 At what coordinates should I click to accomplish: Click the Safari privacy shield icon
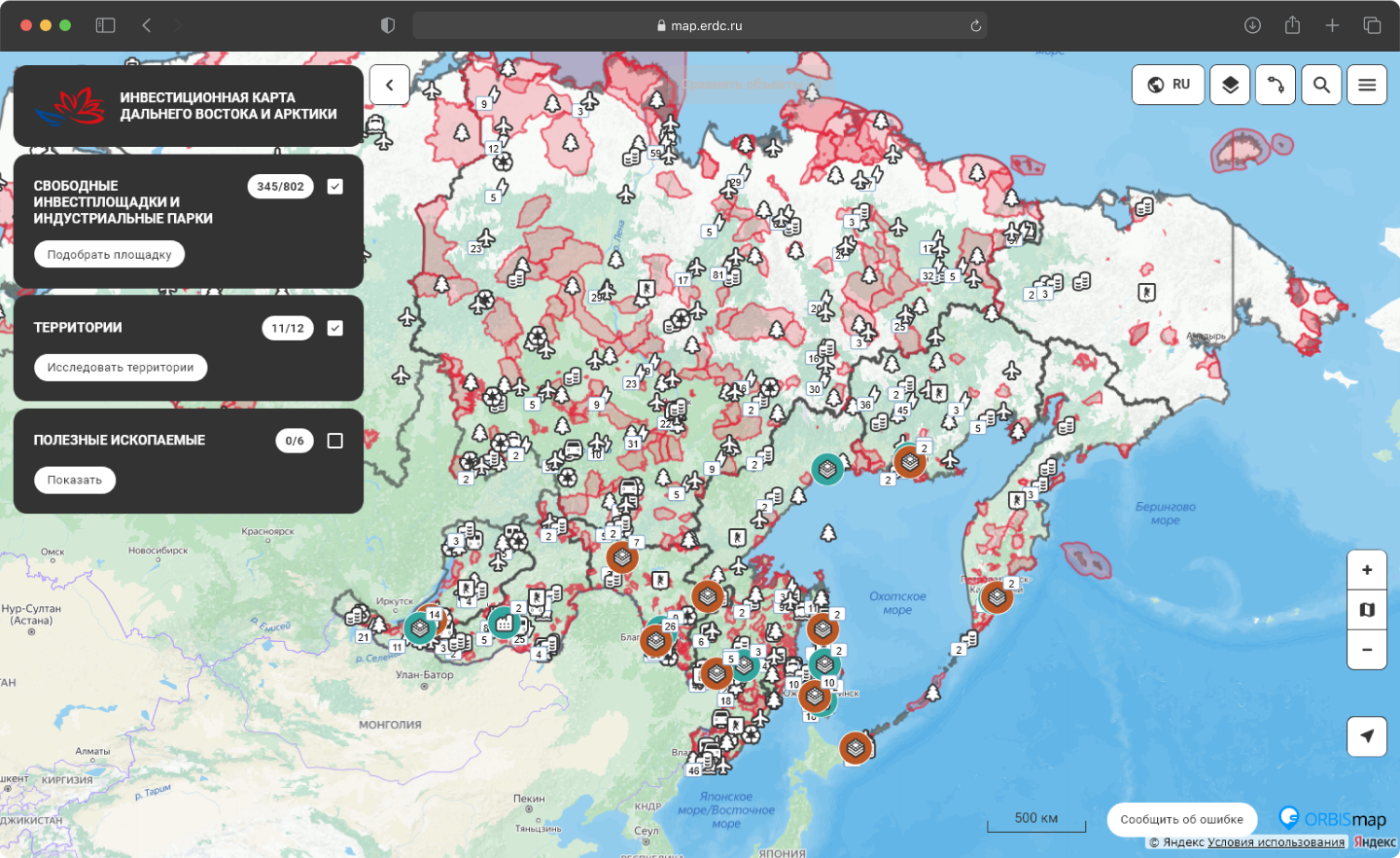pyautogui.click(x=388, y=25)
